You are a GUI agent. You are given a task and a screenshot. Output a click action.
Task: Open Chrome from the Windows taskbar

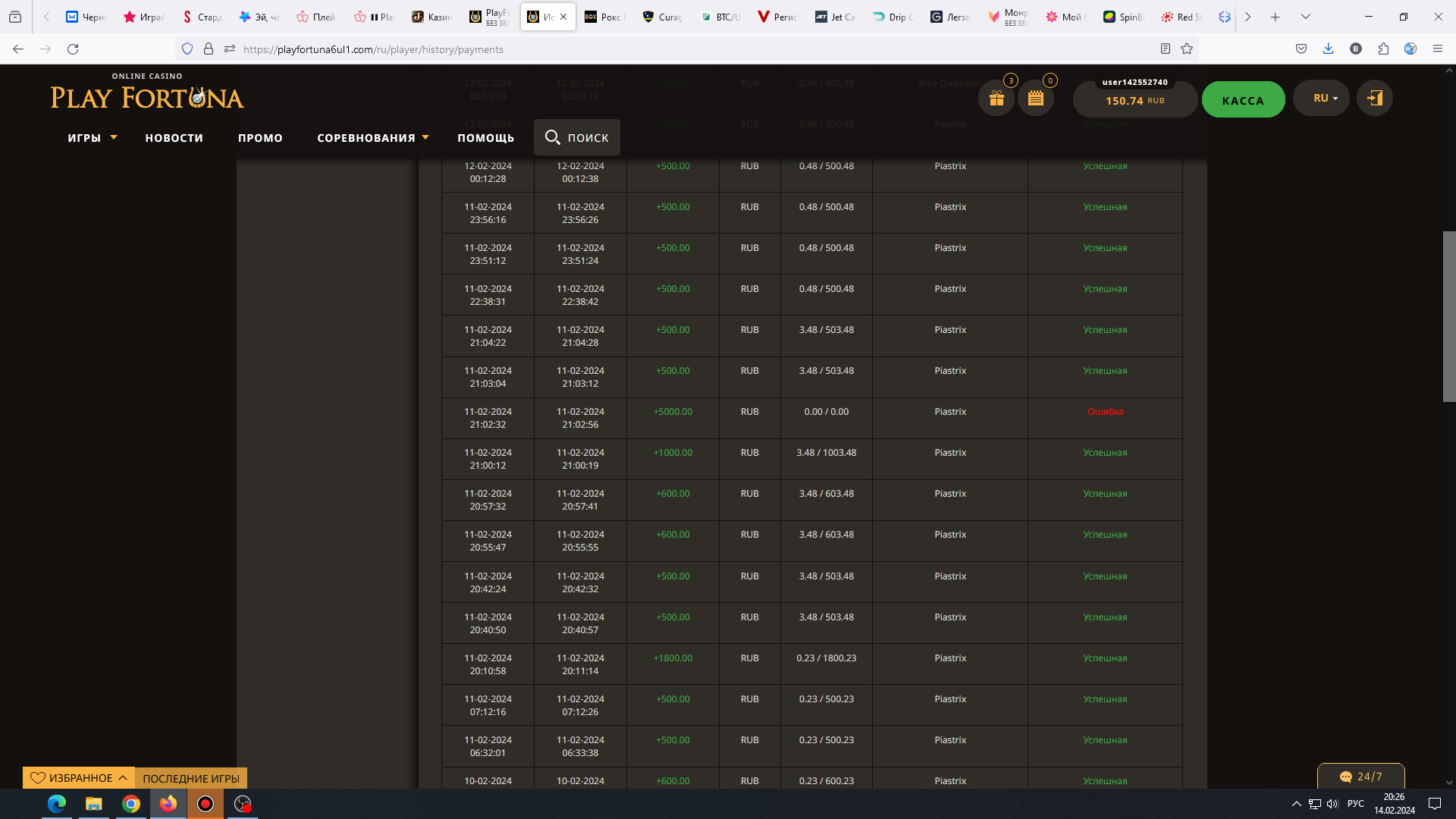pyautogui.click(x=131, y=804)
